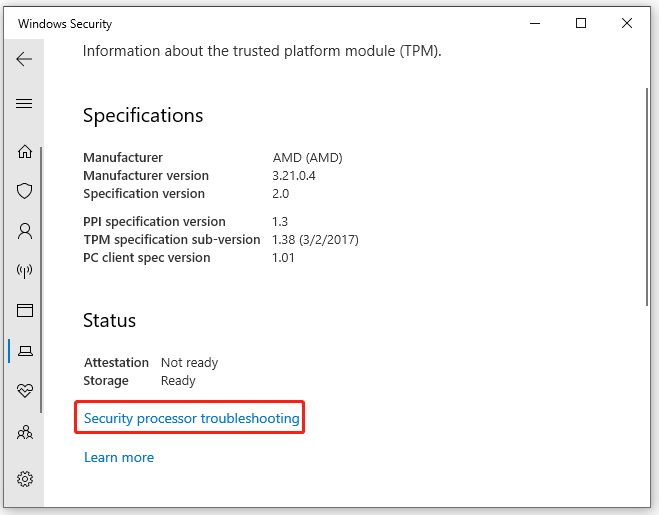Select the Family options icon
Image resolution: width=659 pixels, height=515 pixels.
point(25,433)
